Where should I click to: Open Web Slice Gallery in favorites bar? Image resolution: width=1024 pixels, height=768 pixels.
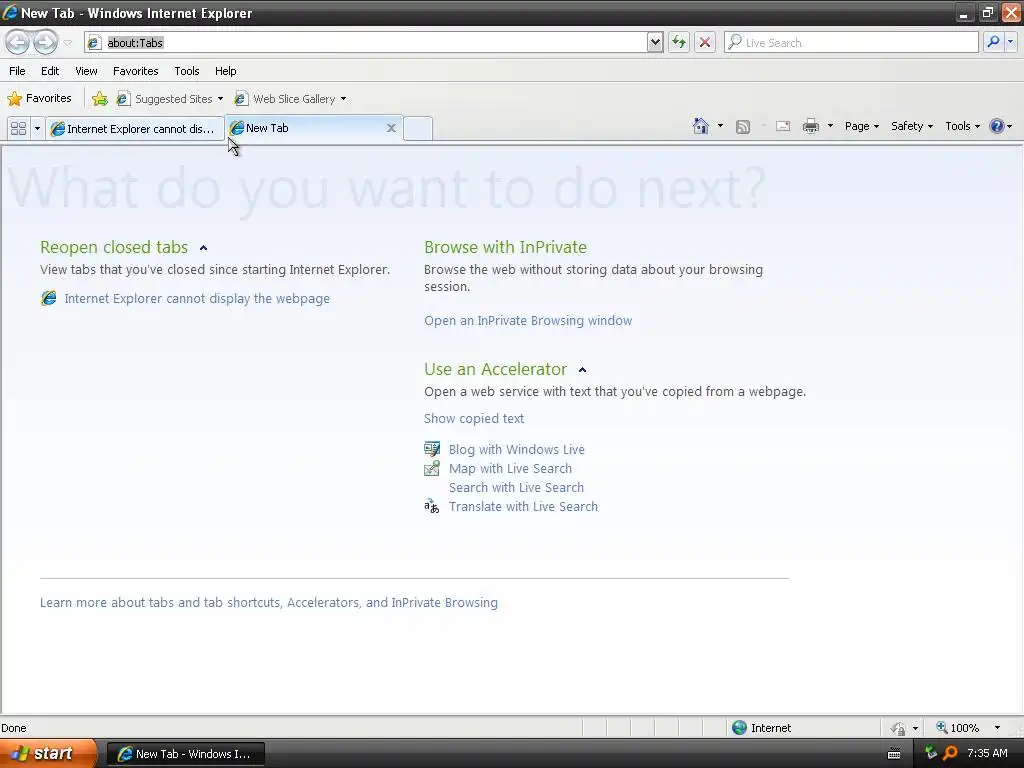point(291,99)
